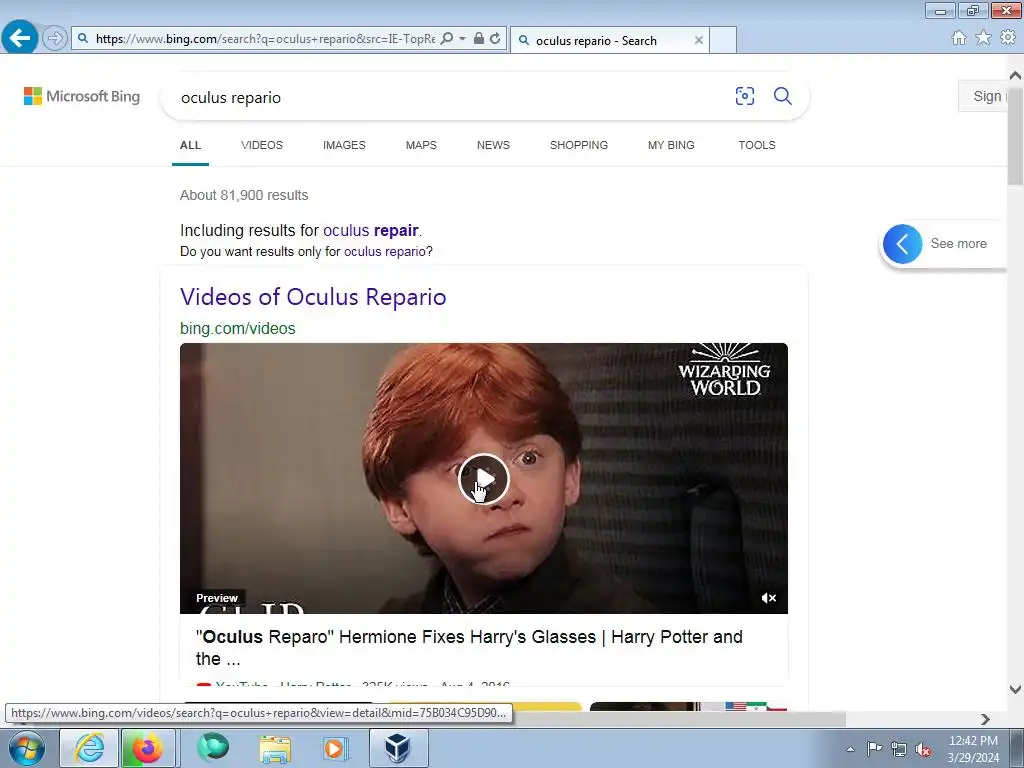Select the ALL results tab

(x=190, y=145)
